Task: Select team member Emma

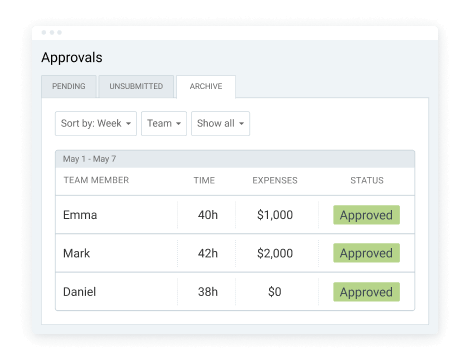Action: tap(80, 215)
